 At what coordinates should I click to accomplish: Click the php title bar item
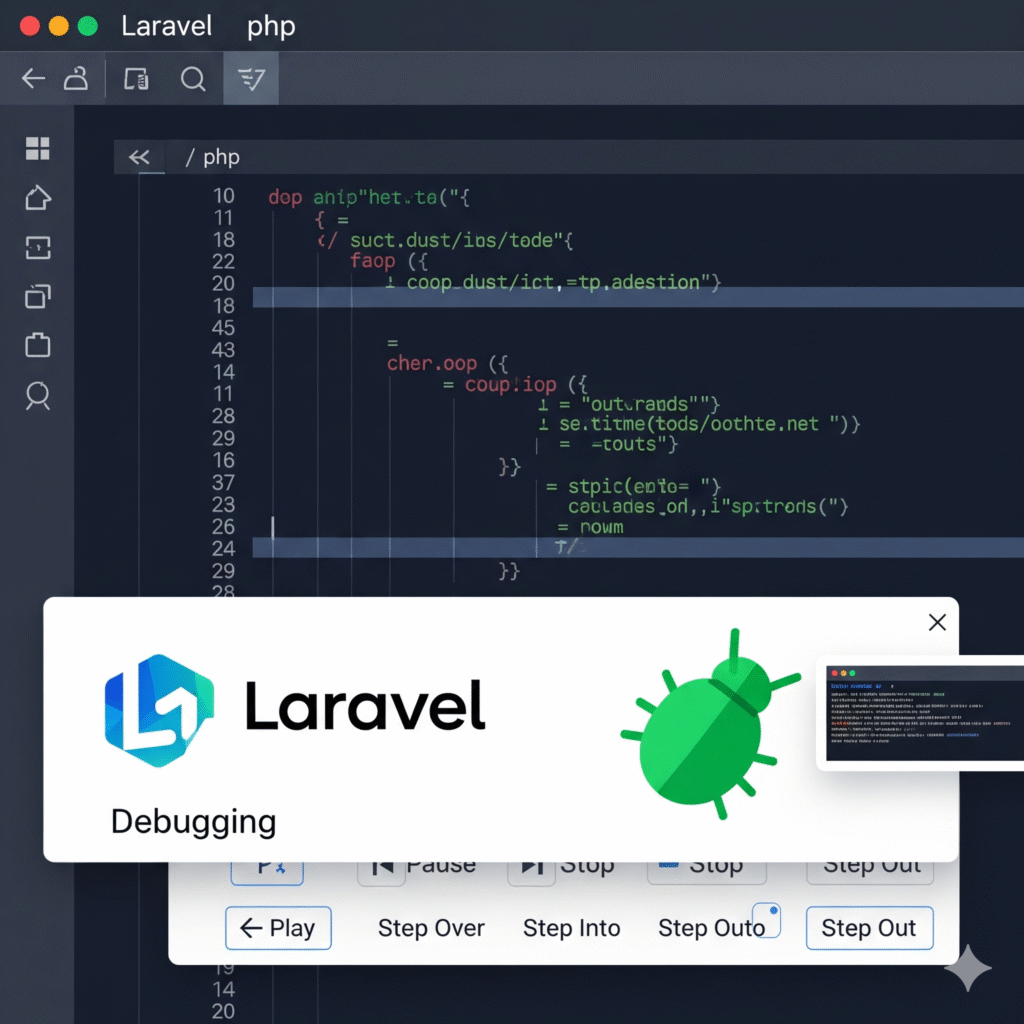click(270, 27)
